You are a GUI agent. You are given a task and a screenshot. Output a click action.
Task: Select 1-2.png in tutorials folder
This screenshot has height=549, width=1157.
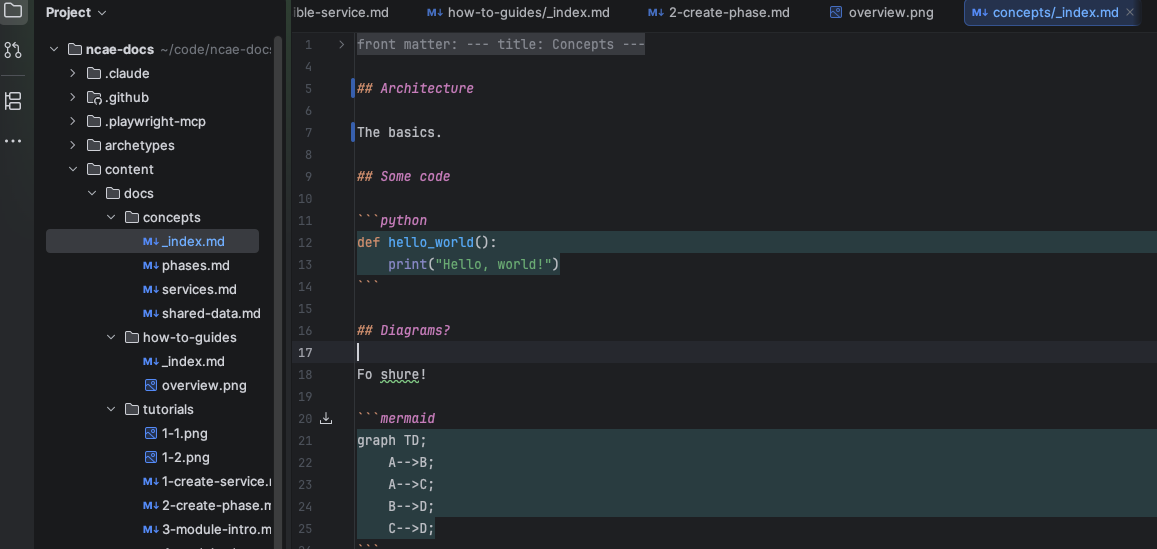pyautogui.click(x=186, y=458)
